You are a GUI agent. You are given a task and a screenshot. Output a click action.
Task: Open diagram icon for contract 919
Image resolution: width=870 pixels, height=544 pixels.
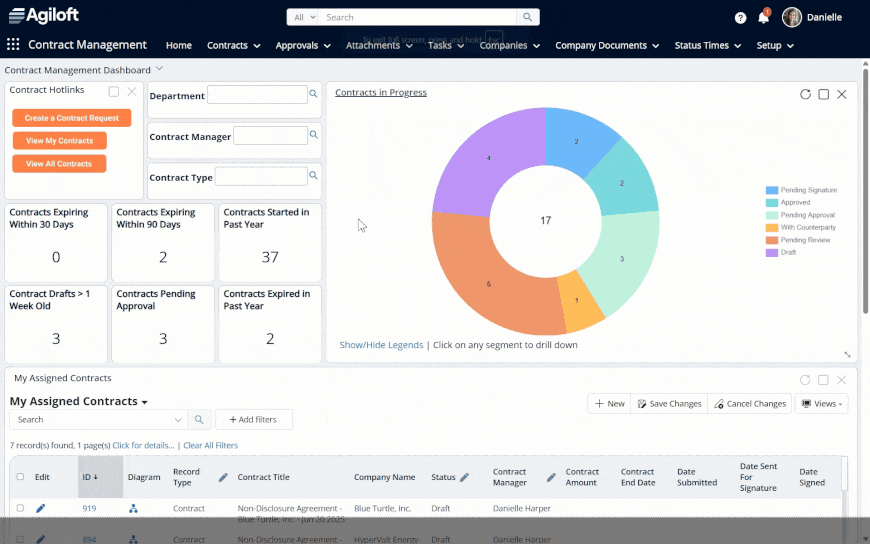pyautogui.click(x=133, y=508)
